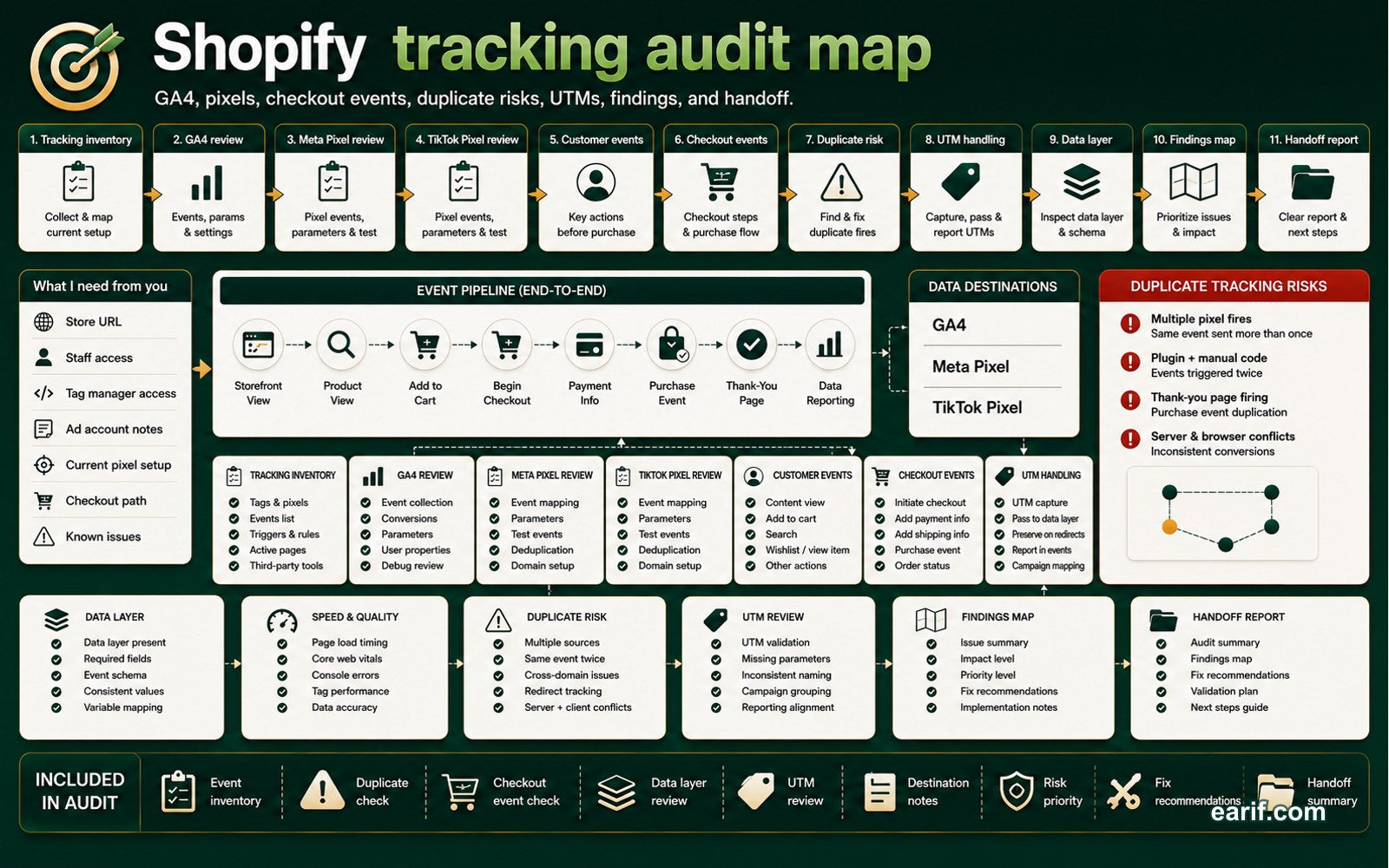This screenshot has height=868, width=1389.
Task: Click the check beside Audit summary
Action: [1161, 643]
